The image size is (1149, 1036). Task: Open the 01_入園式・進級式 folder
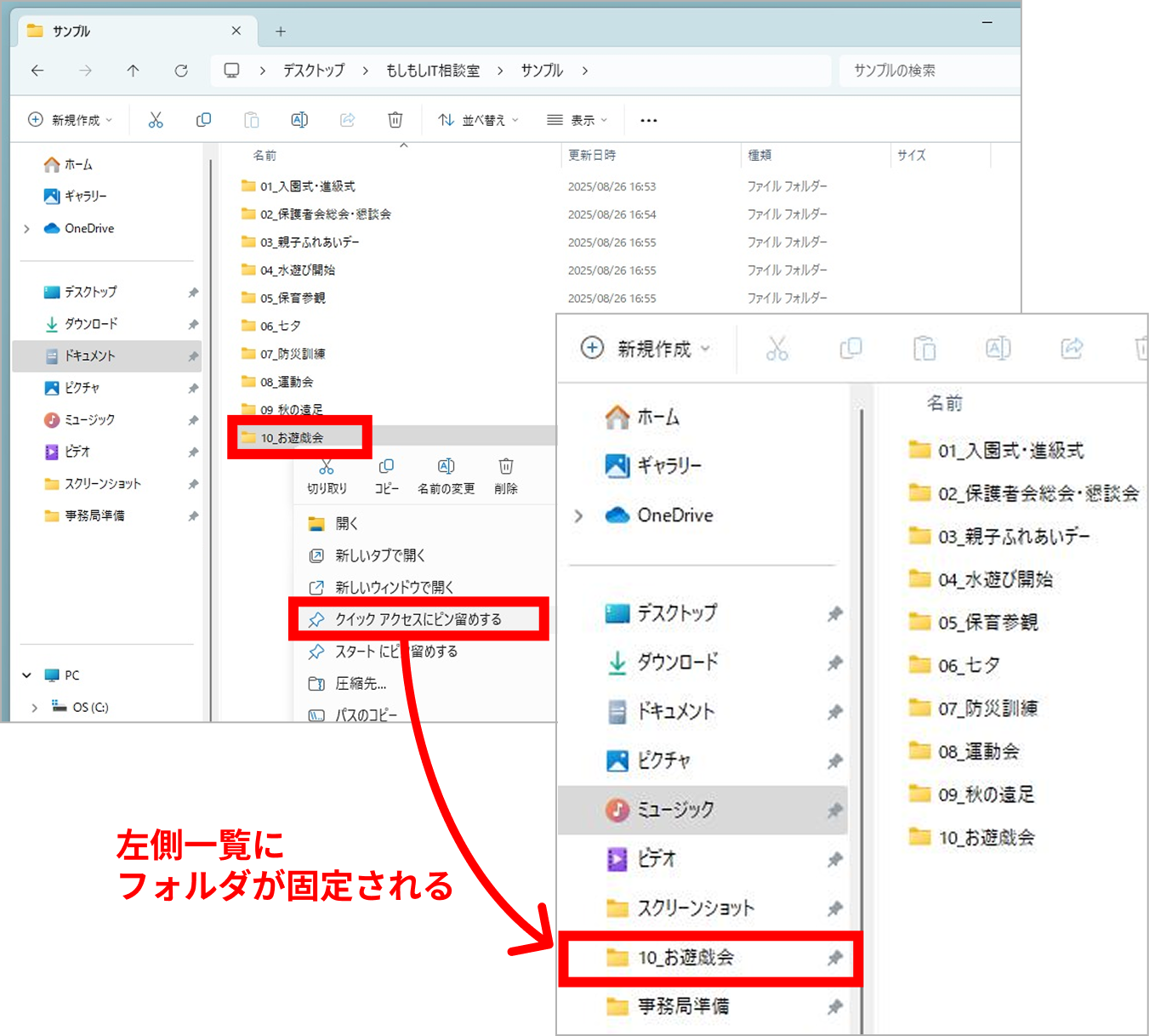coord(307,186)
